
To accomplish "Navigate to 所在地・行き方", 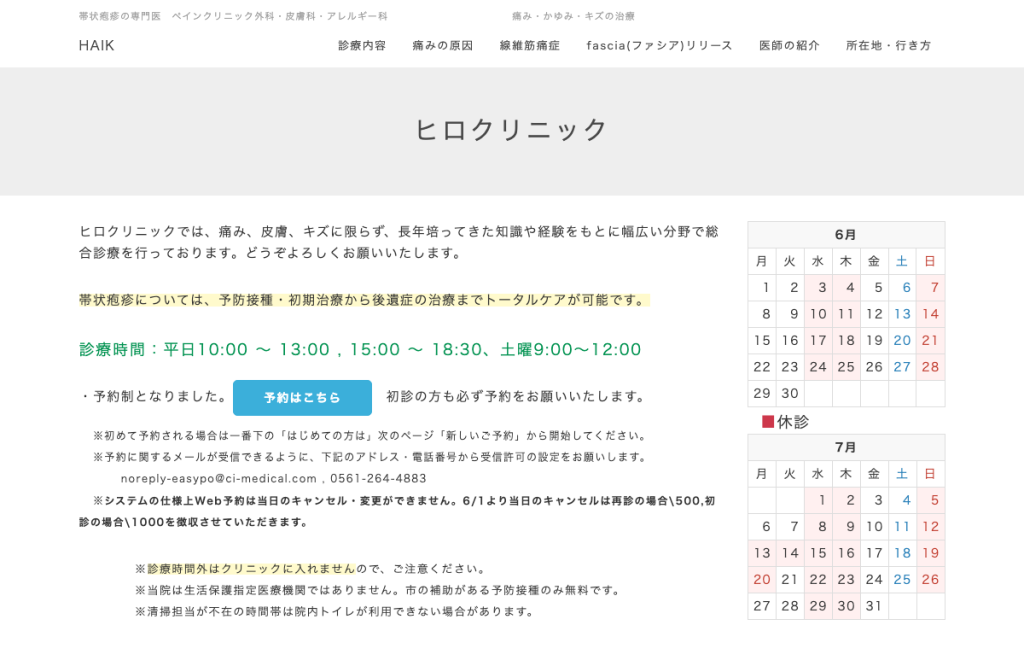I will click(x=889, y=46).
